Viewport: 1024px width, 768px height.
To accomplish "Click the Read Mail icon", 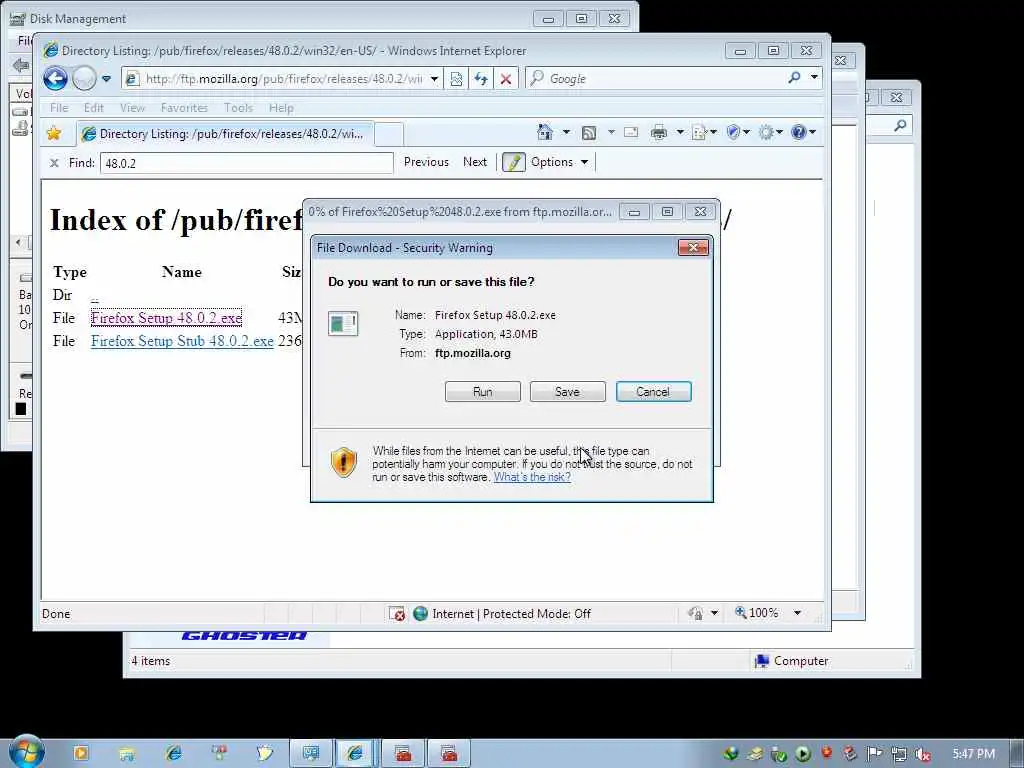I will pos(631,133).
